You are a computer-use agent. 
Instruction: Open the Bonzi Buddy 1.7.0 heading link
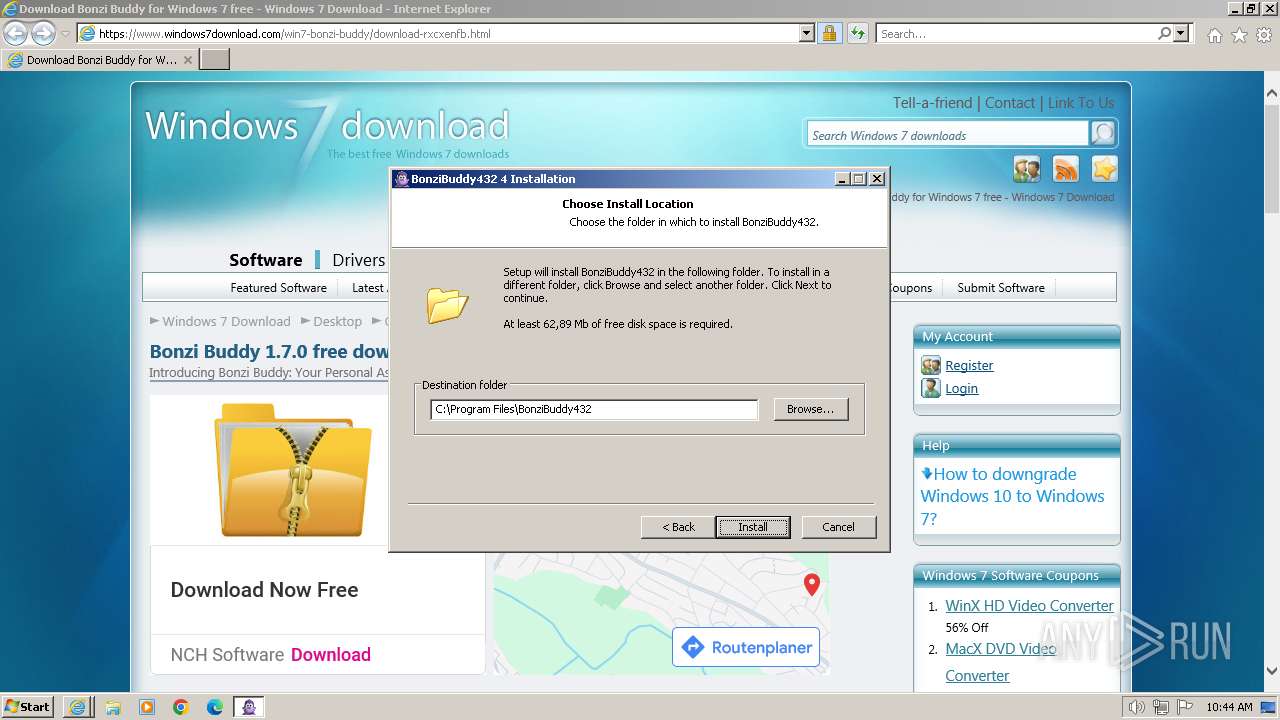click(269, 351)
